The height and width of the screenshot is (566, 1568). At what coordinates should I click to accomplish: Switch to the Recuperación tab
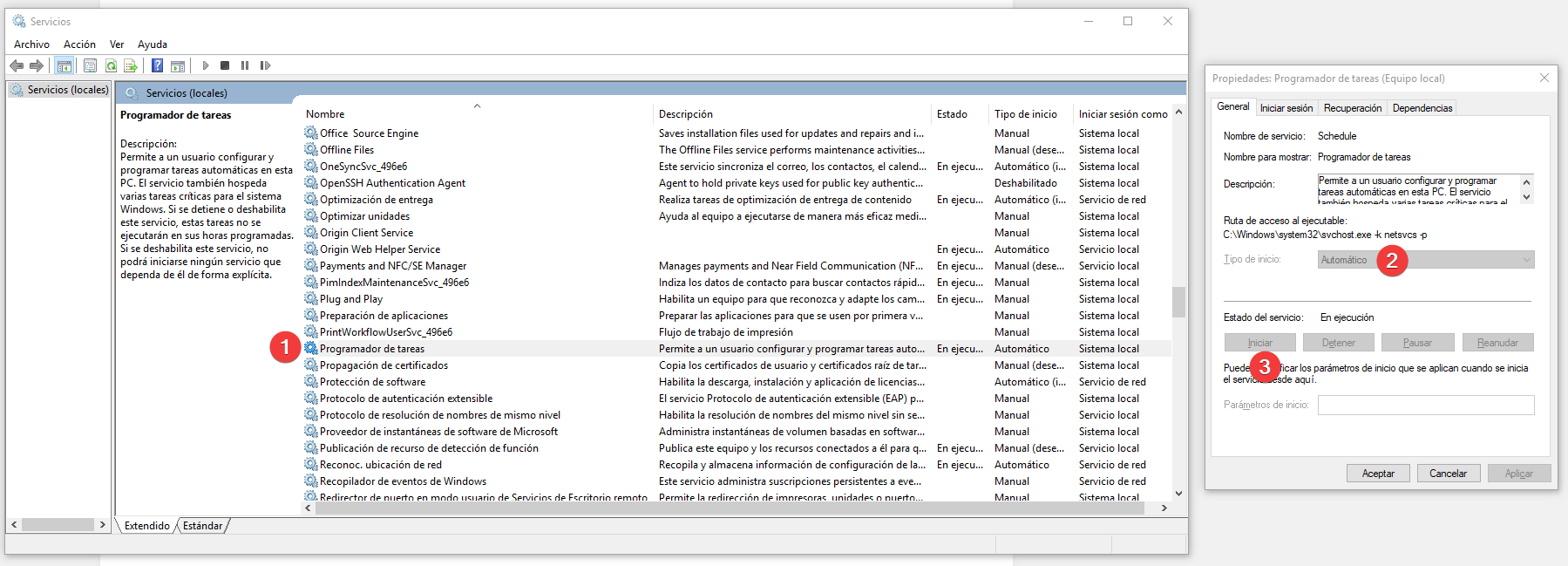(1353, 108)
